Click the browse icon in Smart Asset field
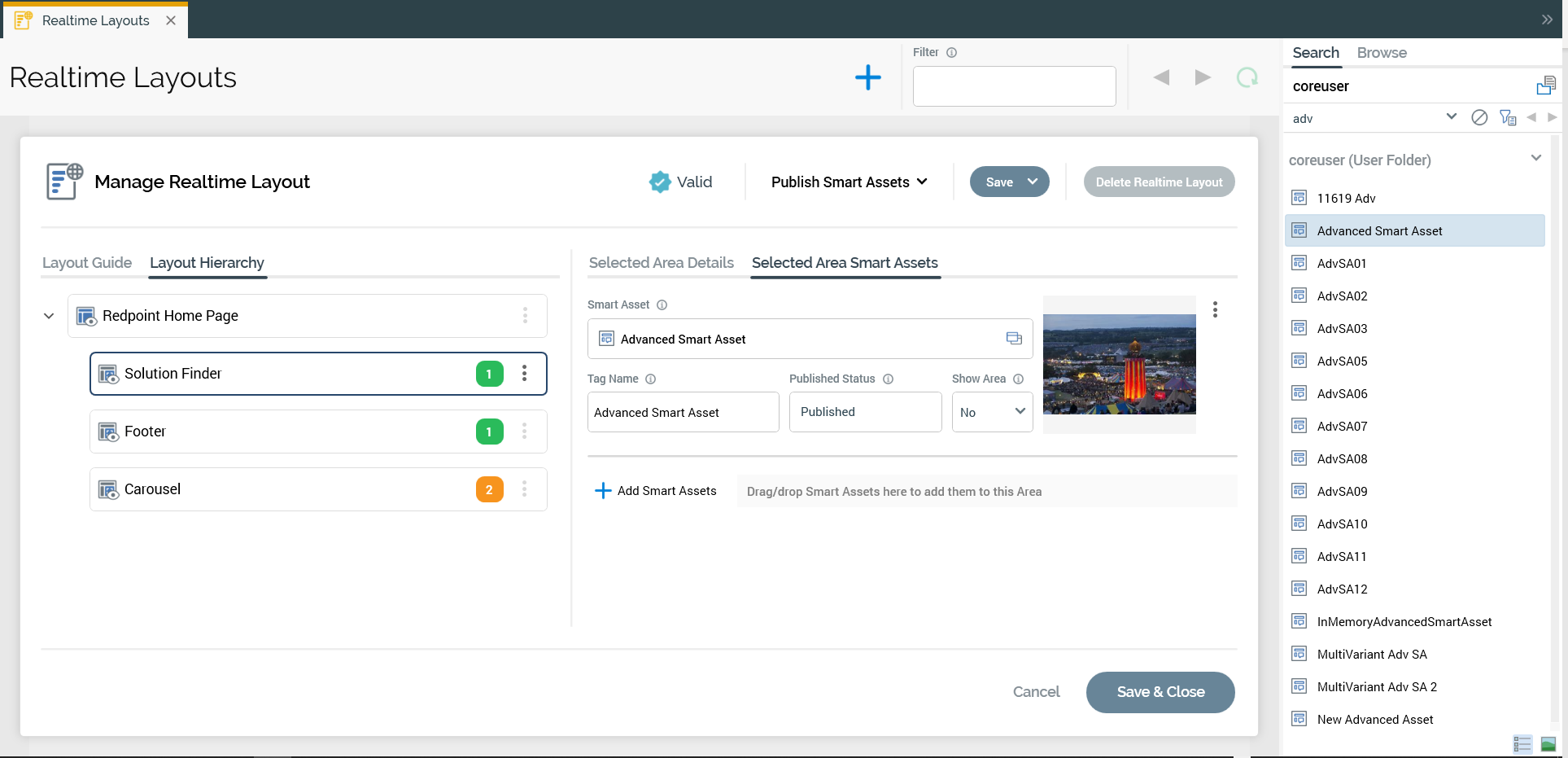The height and width of the screenshot is (758, 1568). pyautogui.click(x=1014, y=339)
